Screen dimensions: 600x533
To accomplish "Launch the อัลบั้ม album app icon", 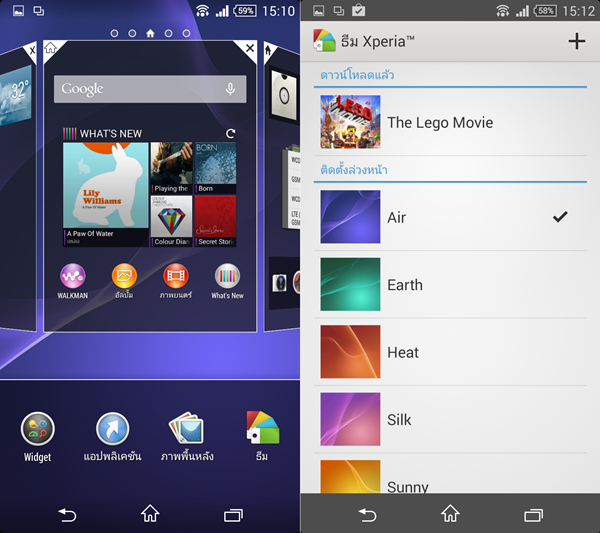I will tap(124, 276).
